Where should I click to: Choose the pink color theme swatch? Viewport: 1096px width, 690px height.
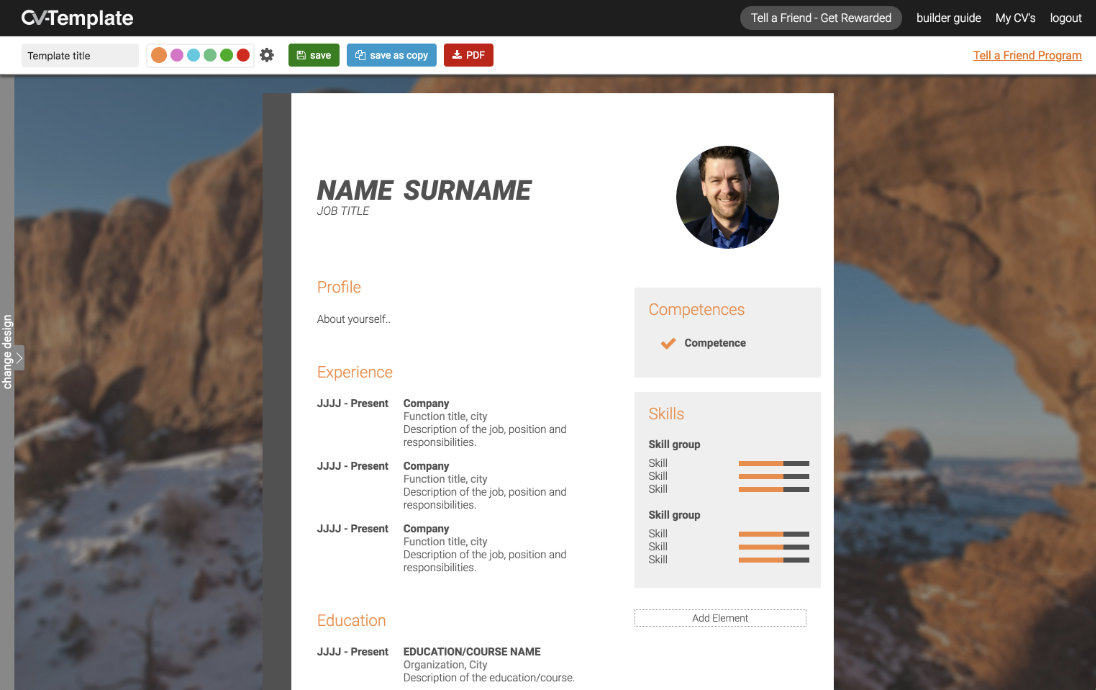click(177, 55)
